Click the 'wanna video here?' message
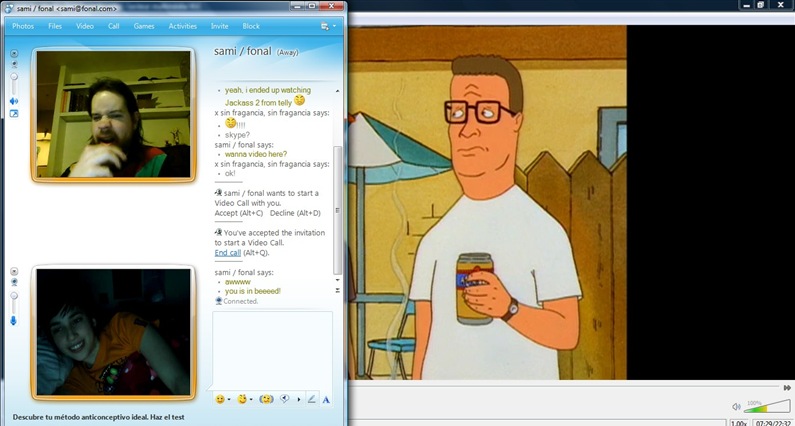 [x=256, y=154]
